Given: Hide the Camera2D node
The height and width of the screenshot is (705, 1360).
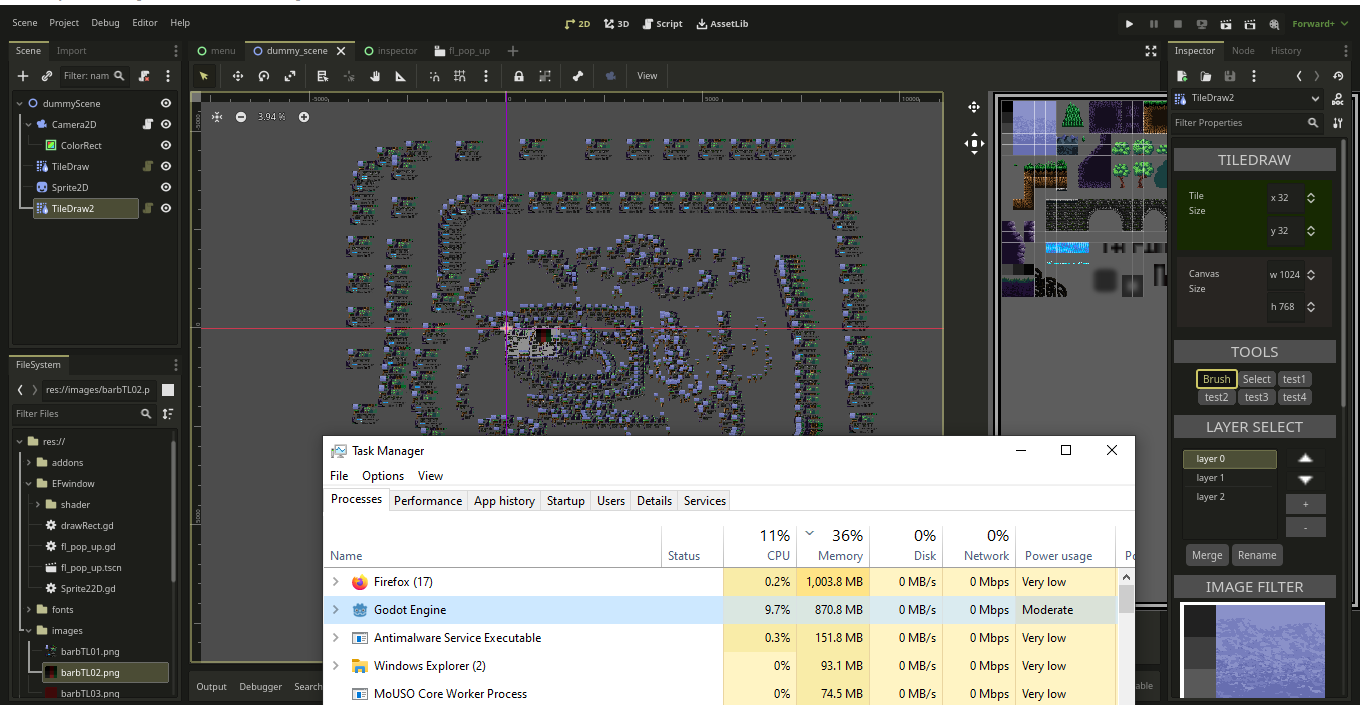Looking at the screenshot, I should point(166,125).
